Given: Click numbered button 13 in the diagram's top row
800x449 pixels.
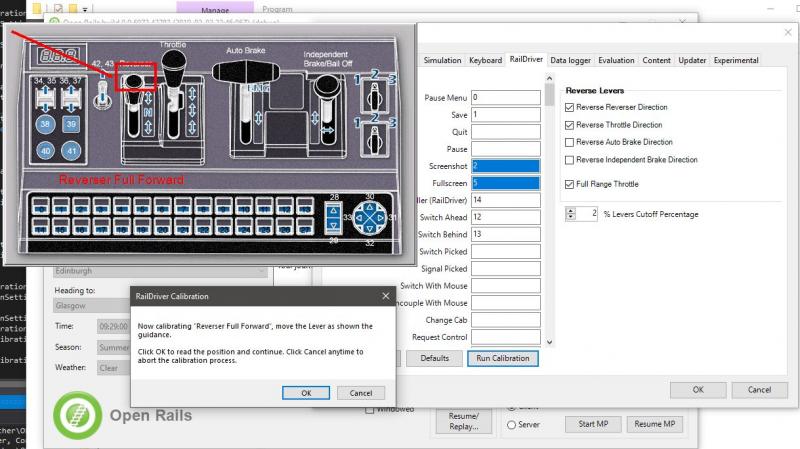Looking at the screenshot, I should pos(305,207).
